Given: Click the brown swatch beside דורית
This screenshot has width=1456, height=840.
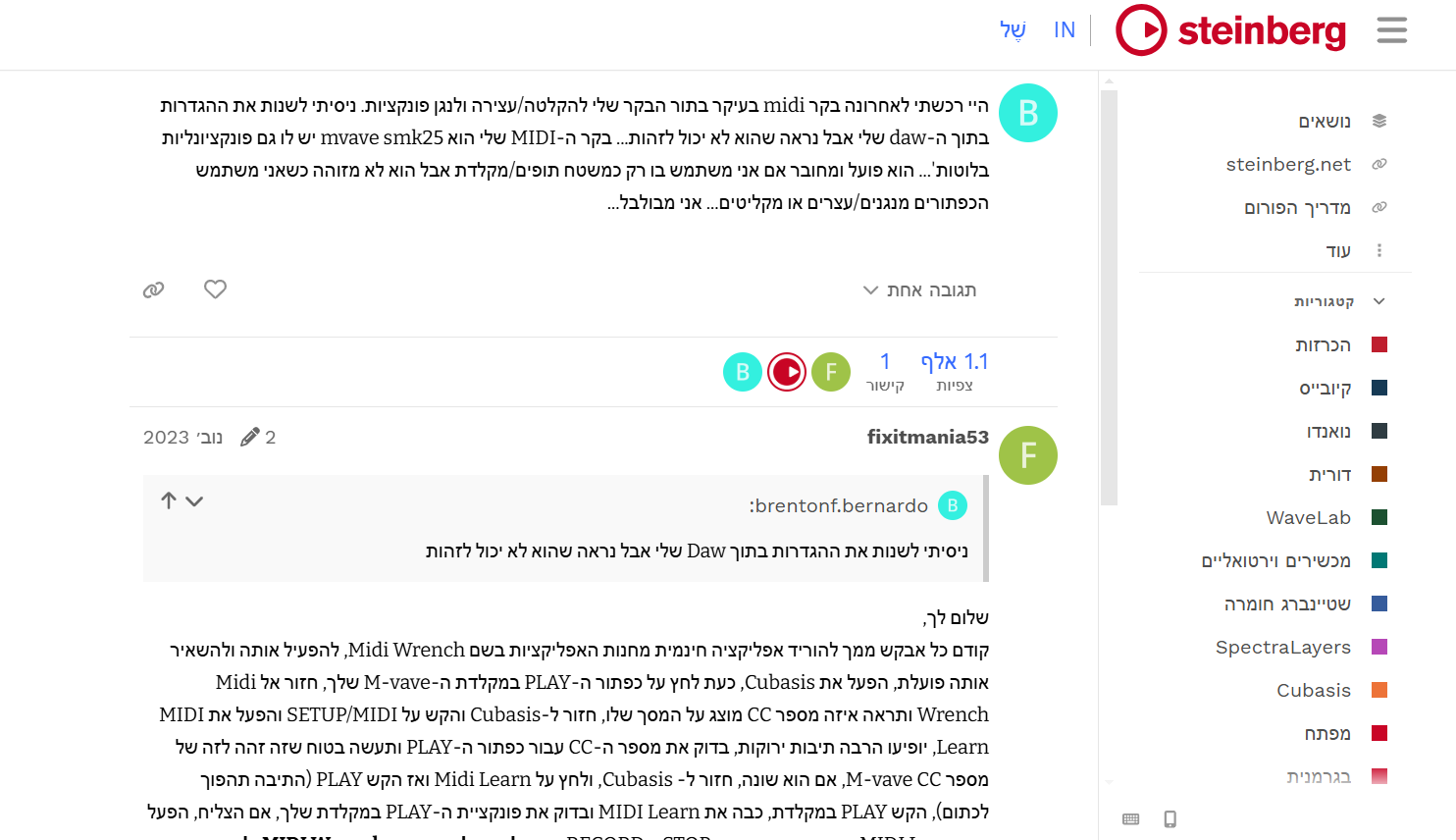Looking at the screenshot, I should [x=1379, y=475].
